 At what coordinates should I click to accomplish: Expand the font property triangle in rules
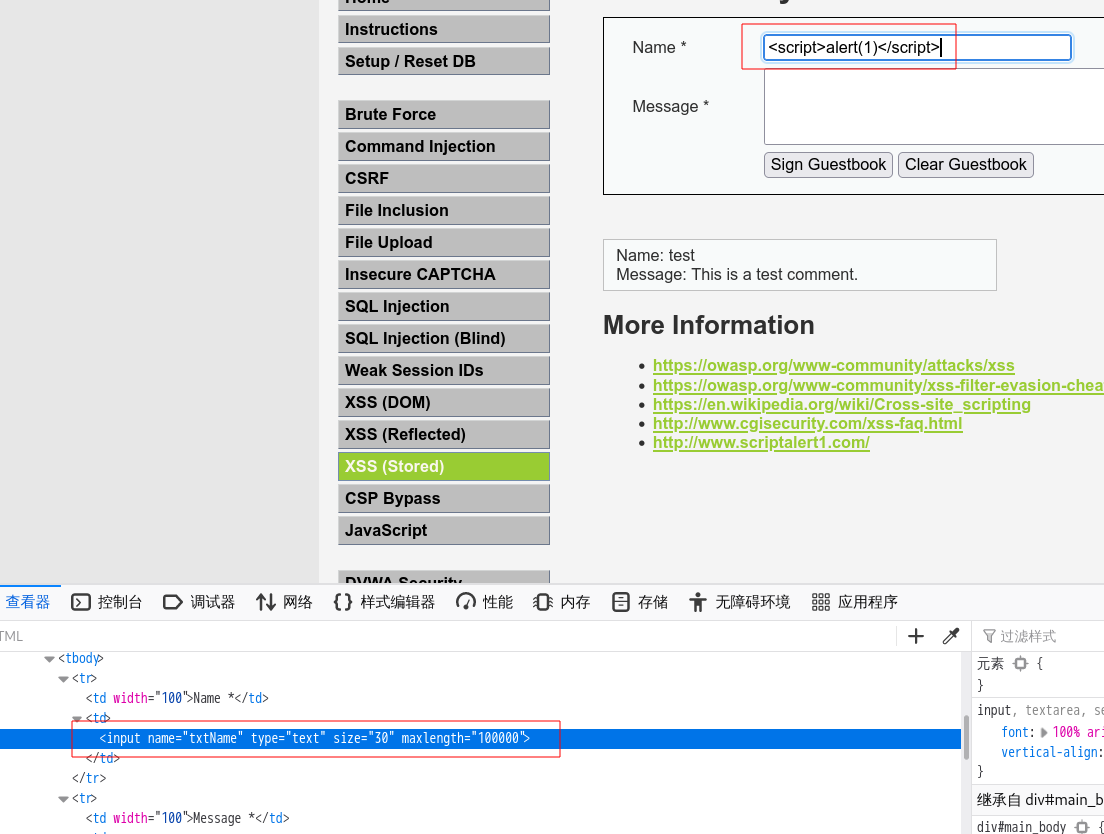click(1044, 733)
